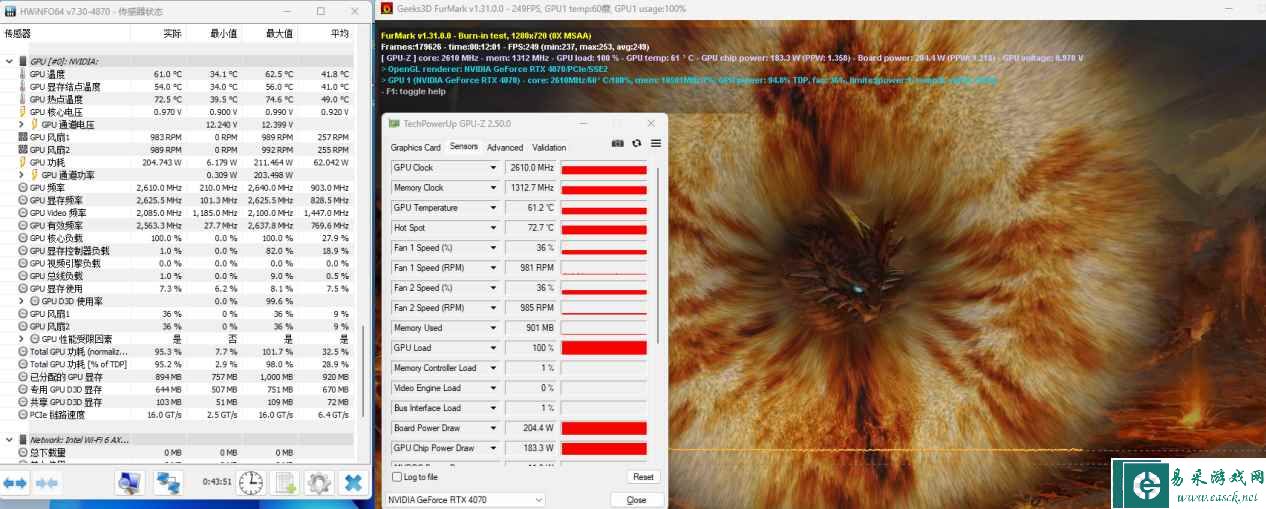Click the Close button in GPU-Z
This screenshot has width=1266, height=509.
[636, 499]
